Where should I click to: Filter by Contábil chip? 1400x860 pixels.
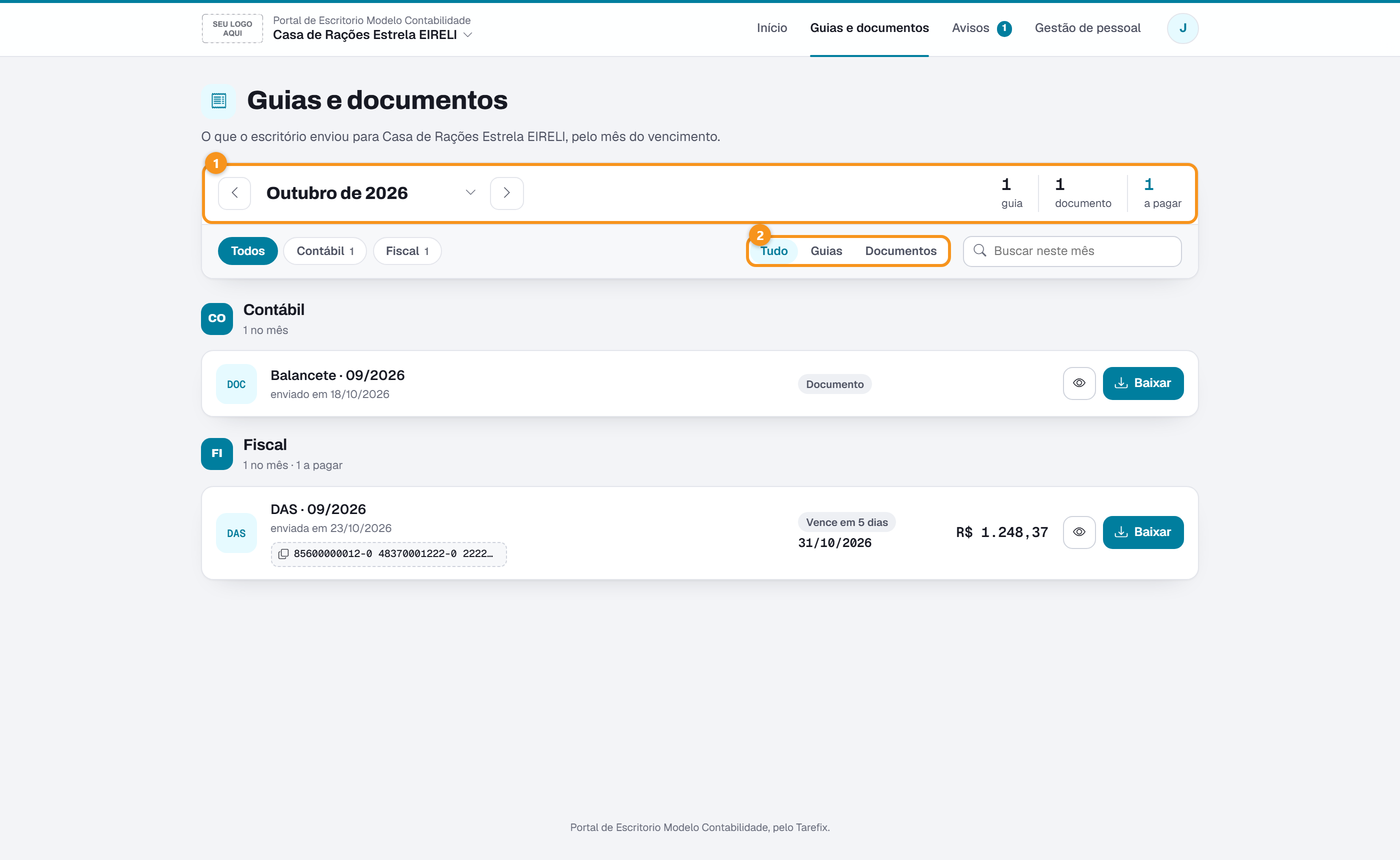coord(324,251)
